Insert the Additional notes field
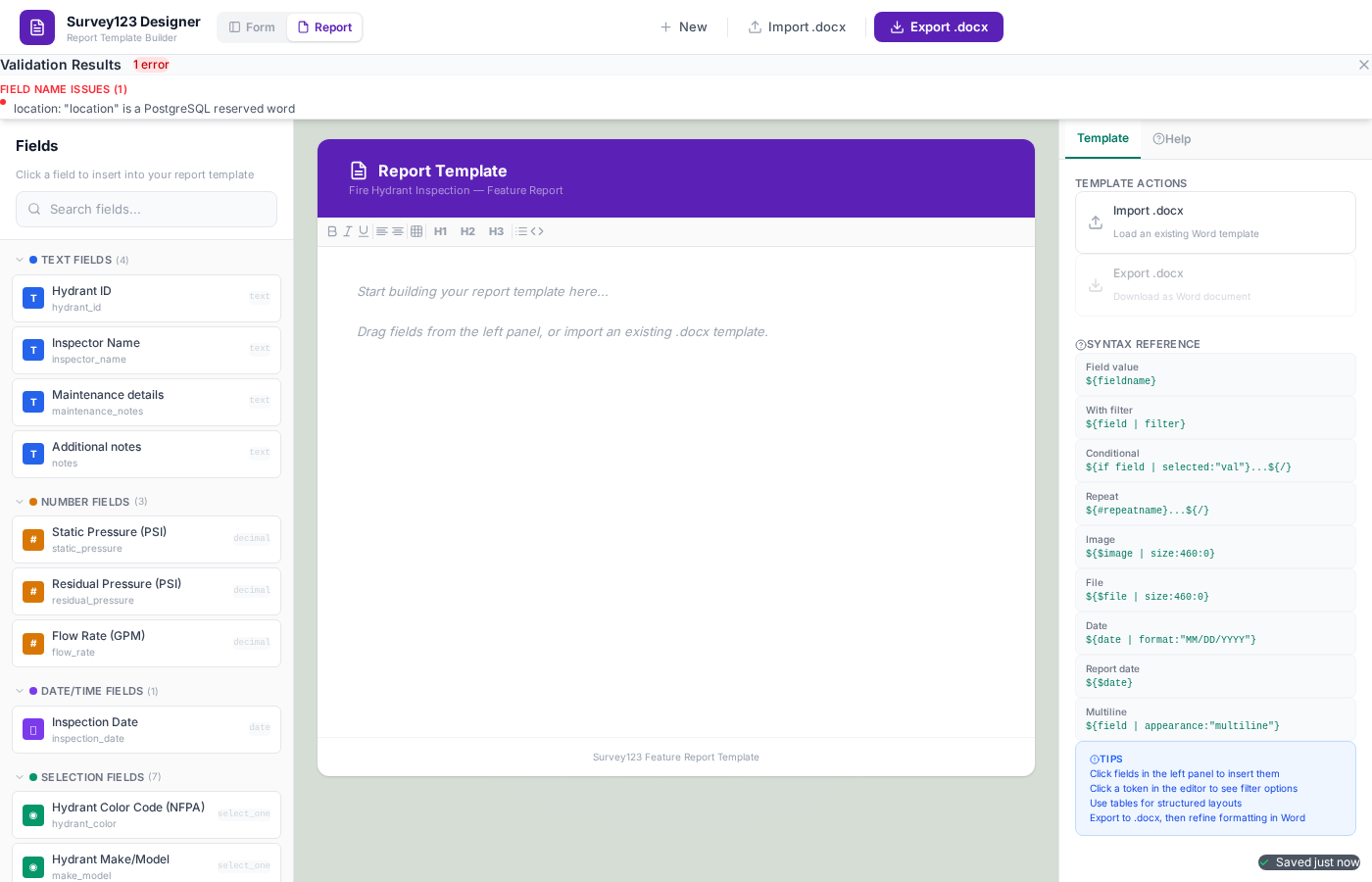 point(146,454)
